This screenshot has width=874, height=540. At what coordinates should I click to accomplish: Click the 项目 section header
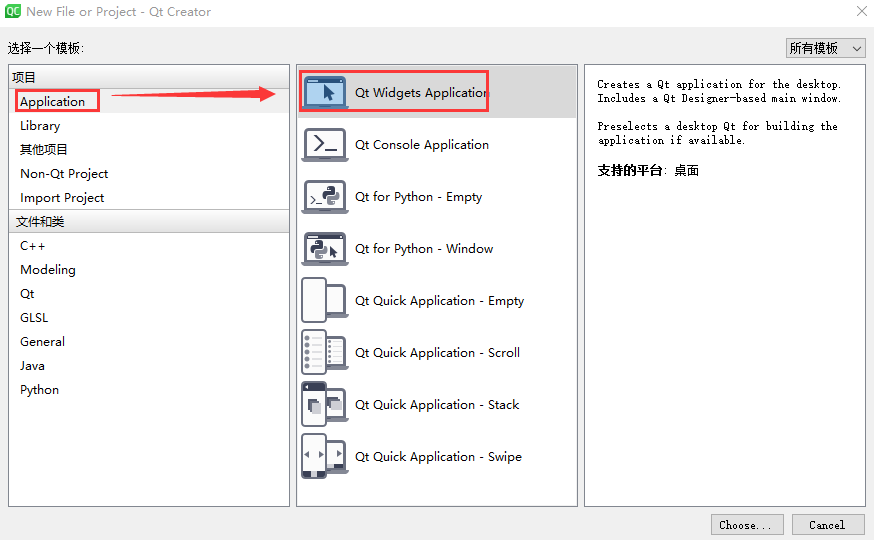(149, 77)
